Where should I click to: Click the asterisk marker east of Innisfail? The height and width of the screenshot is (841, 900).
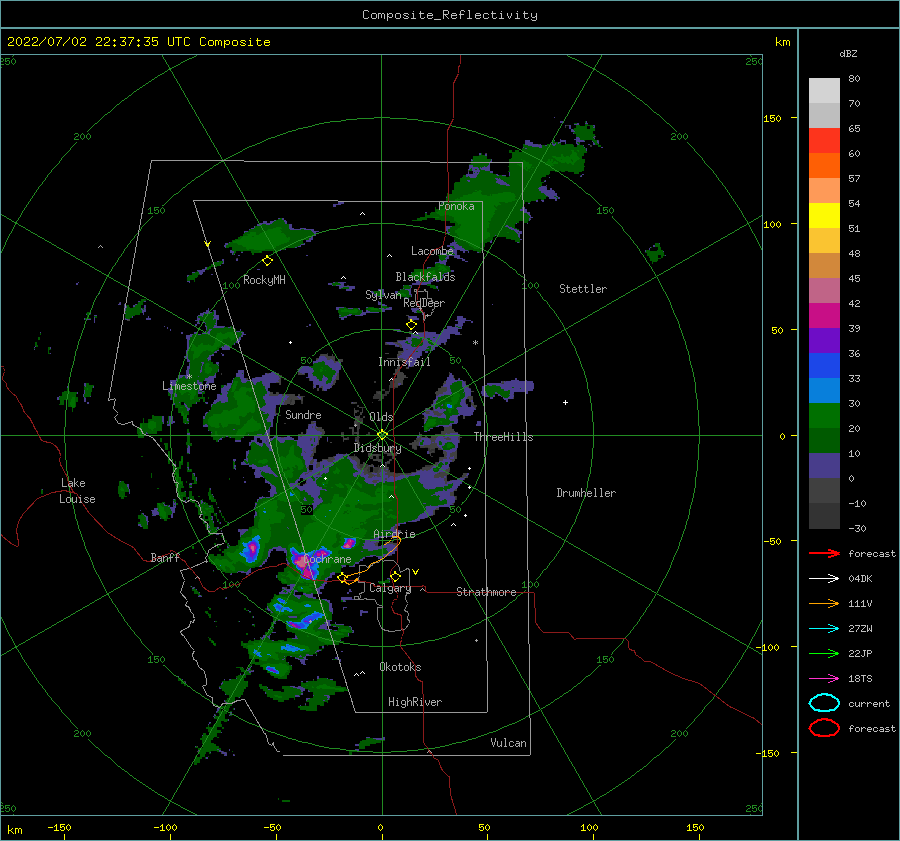click(x=475, y=343)
